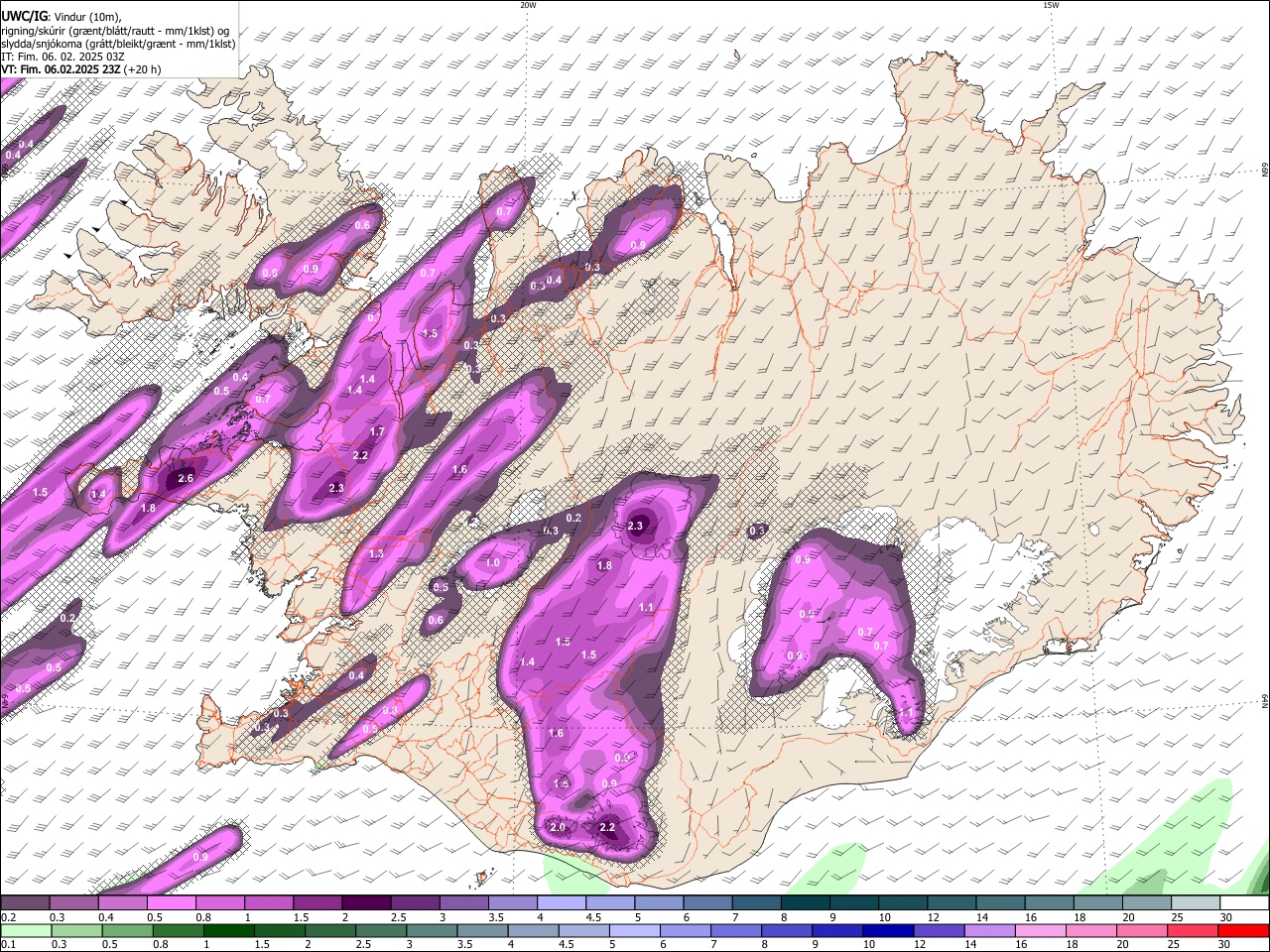
Task: Click the 0.2 label at upper legend start
Action: (8, 917)
